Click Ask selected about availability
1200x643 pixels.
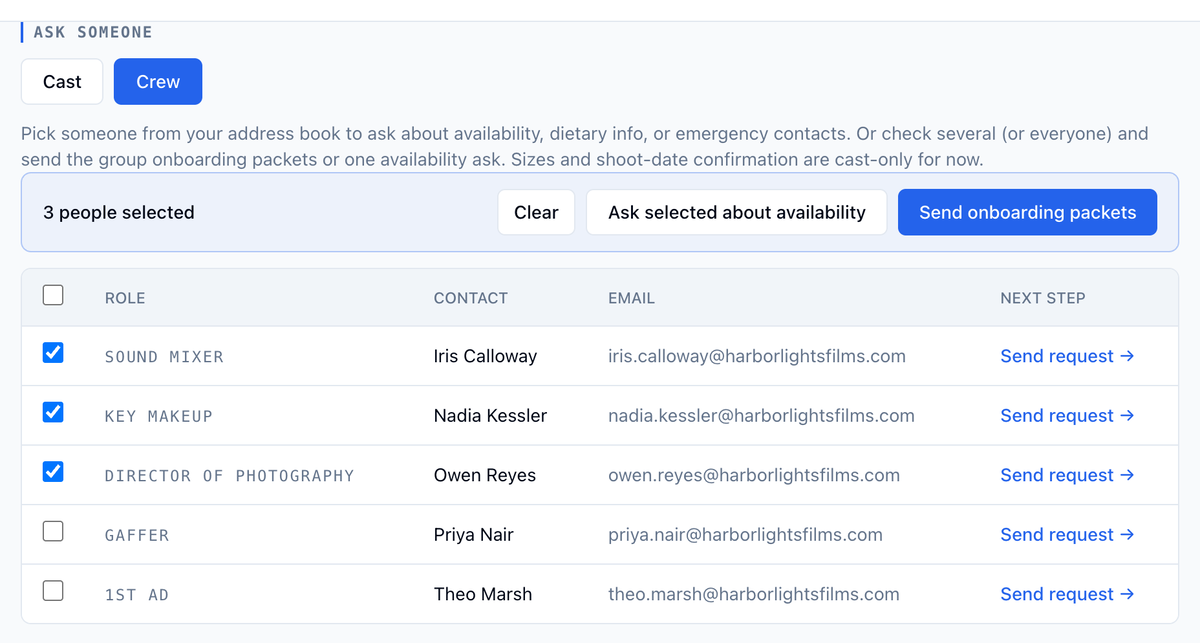(x=737, y=212)
